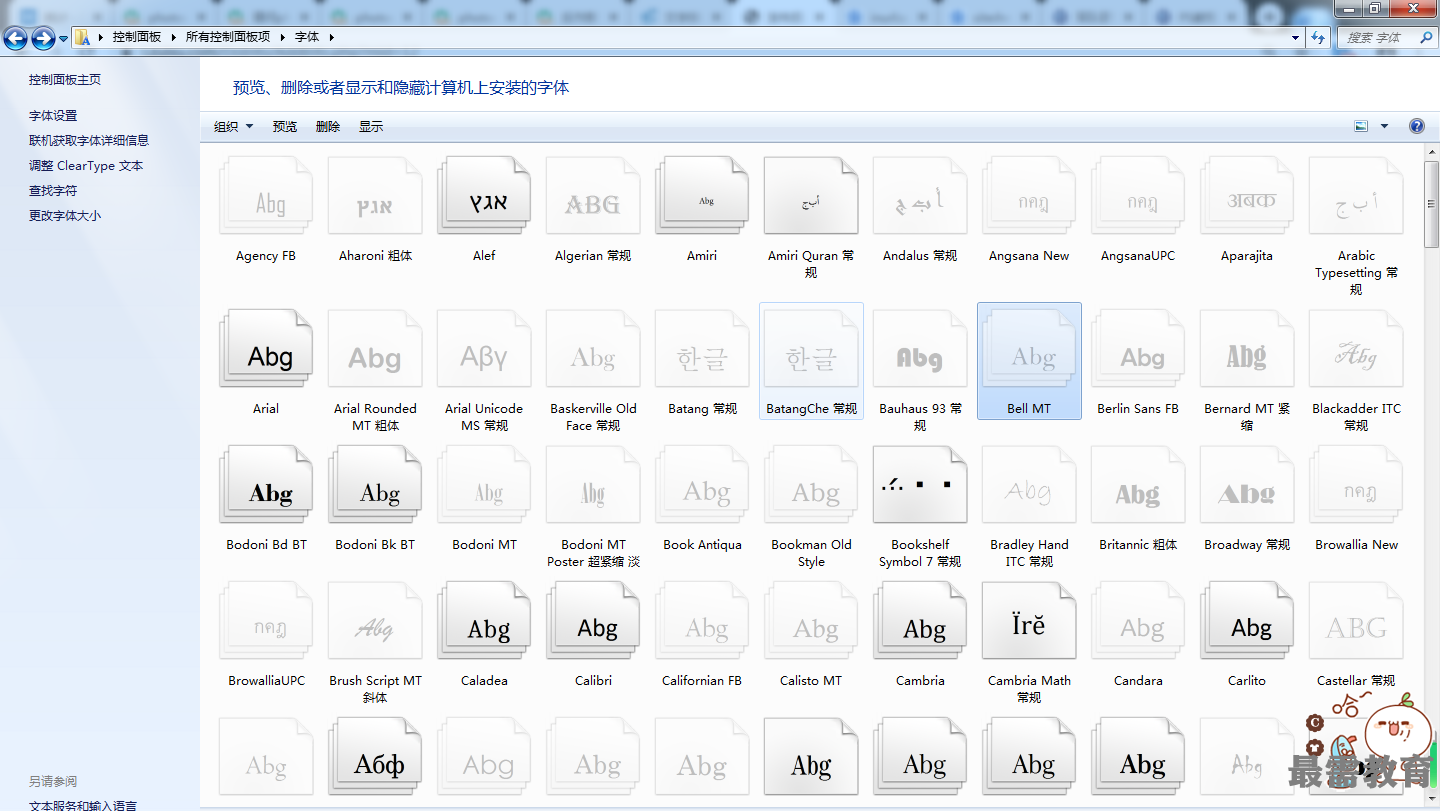Select the Book Antiqua font icon

pyautogui.click(x=702, y=485)
